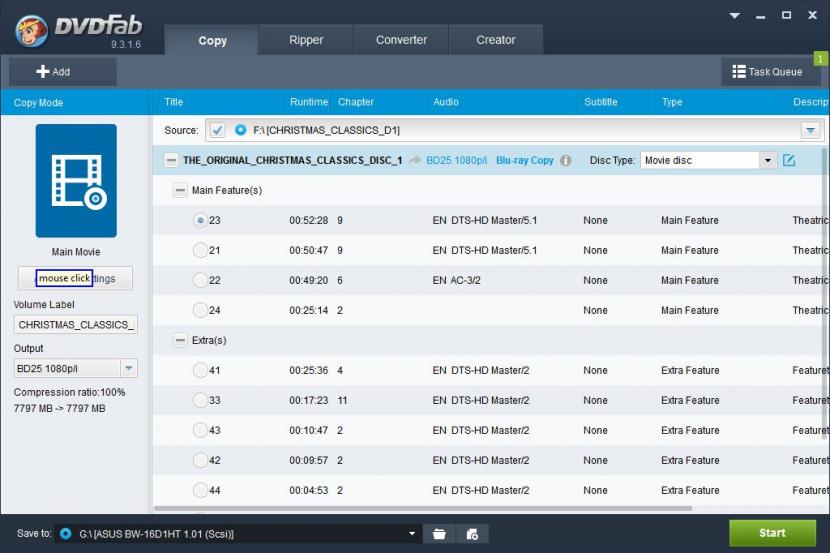The image size is (830, 553).
Task: Select extra title 44 radio button
Action: coord(200,490)
